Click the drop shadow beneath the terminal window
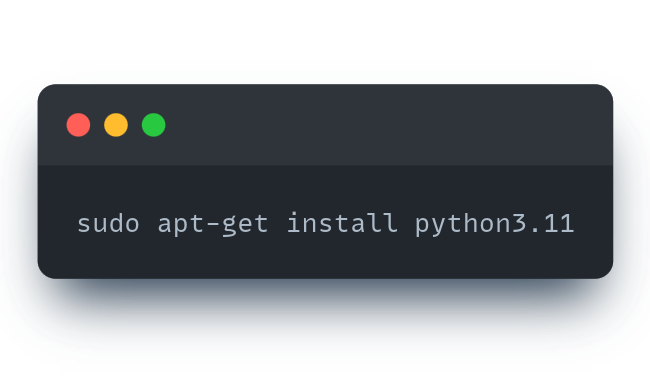The width and height of the screenshot is (650, 390). point(325,298)
